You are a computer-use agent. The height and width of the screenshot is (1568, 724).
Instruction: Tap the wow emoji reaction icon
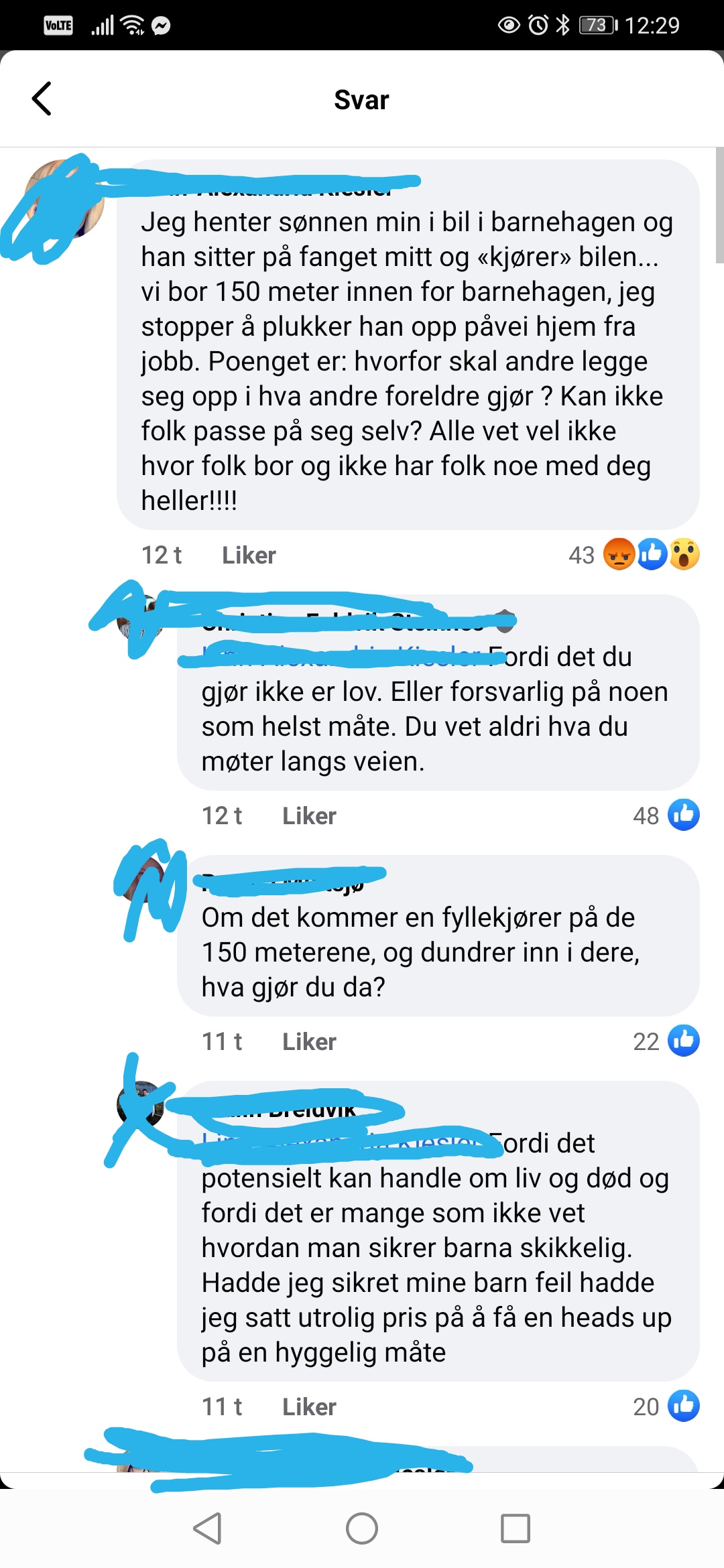pyautogui.click(x=684, y=554)
